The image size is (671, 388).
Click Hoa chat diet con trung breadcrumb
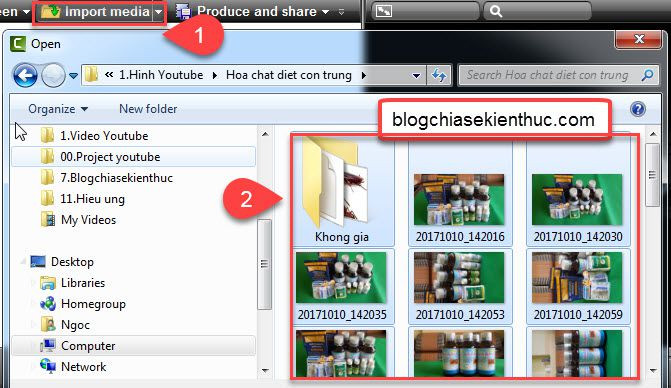coord(289,75)
